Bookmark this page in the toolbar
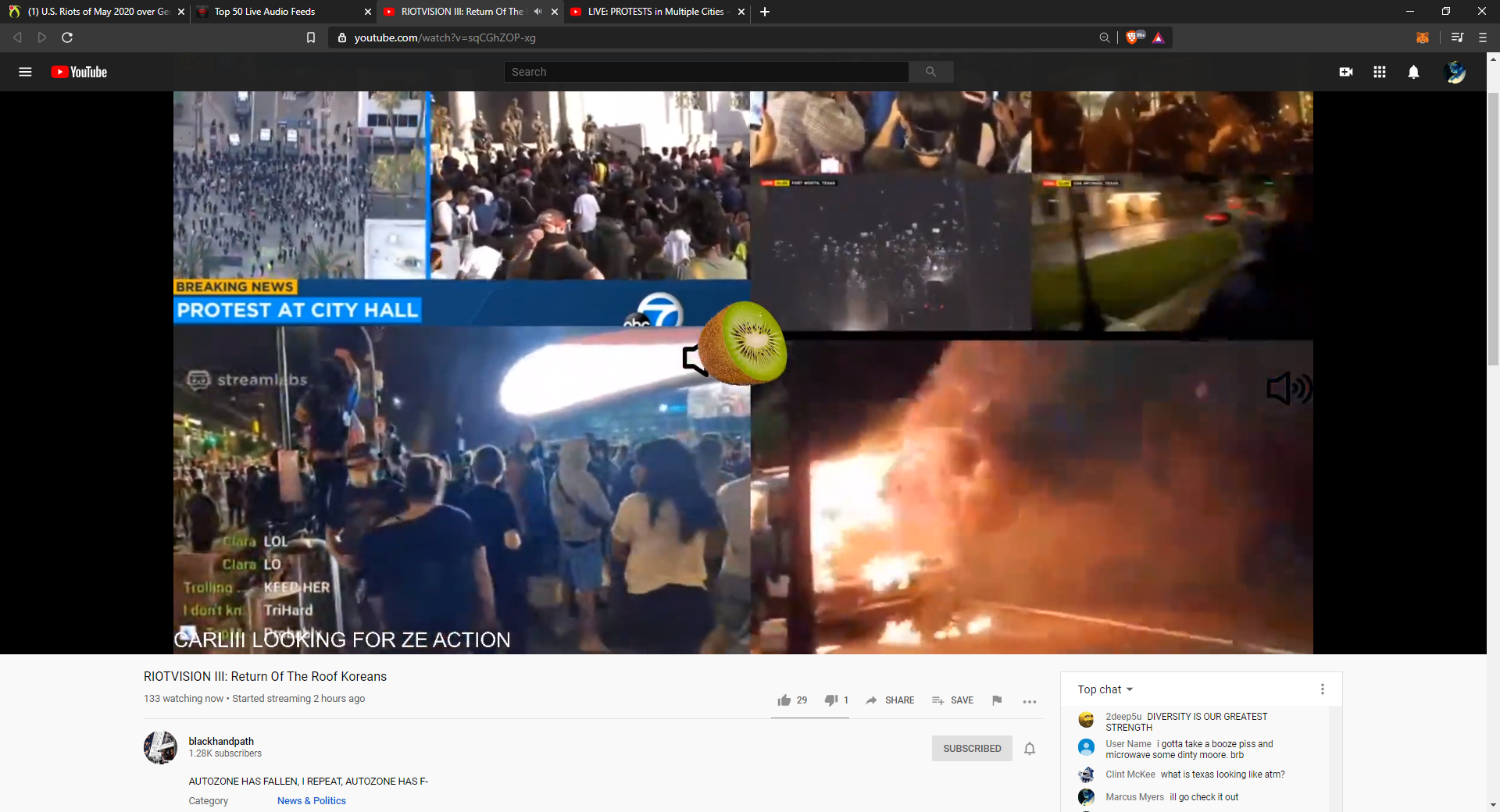This screenshot has height=812, width=1500. [310, 37]
